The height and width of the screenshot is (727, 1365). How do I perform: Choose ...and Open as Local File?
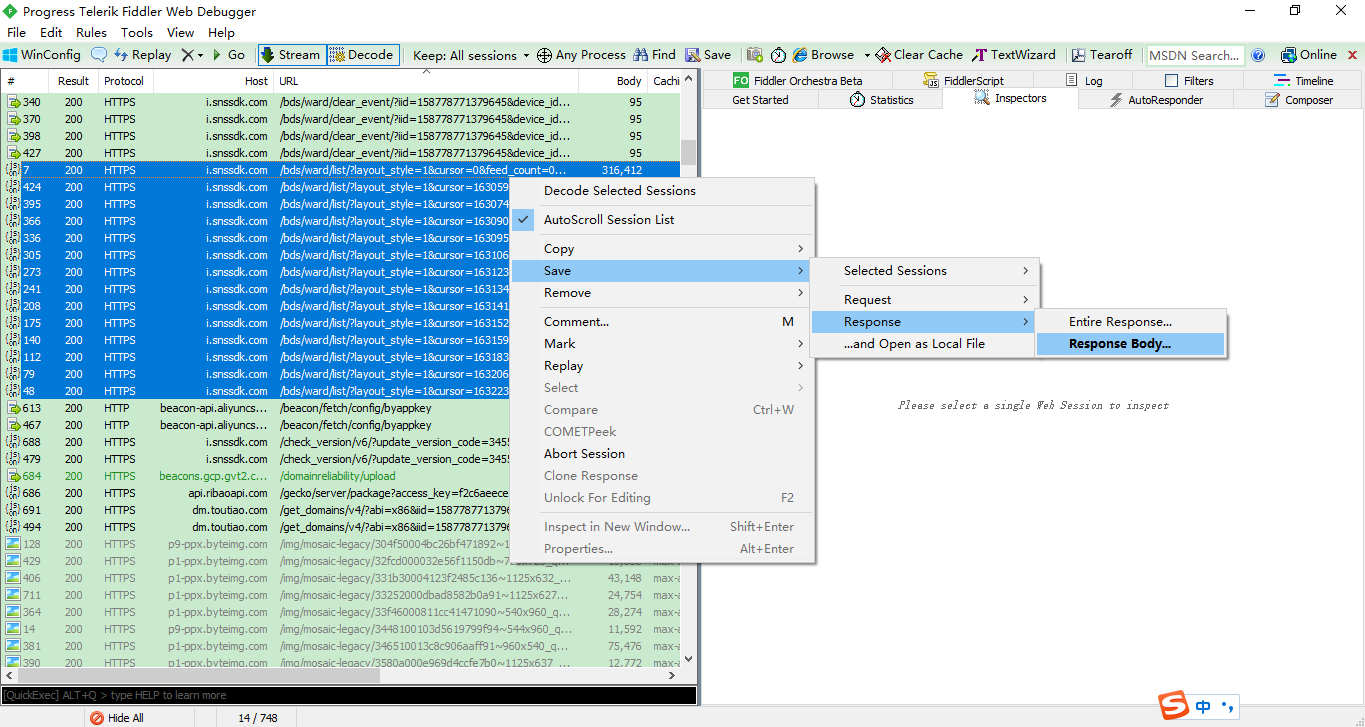tap(925, 343)
